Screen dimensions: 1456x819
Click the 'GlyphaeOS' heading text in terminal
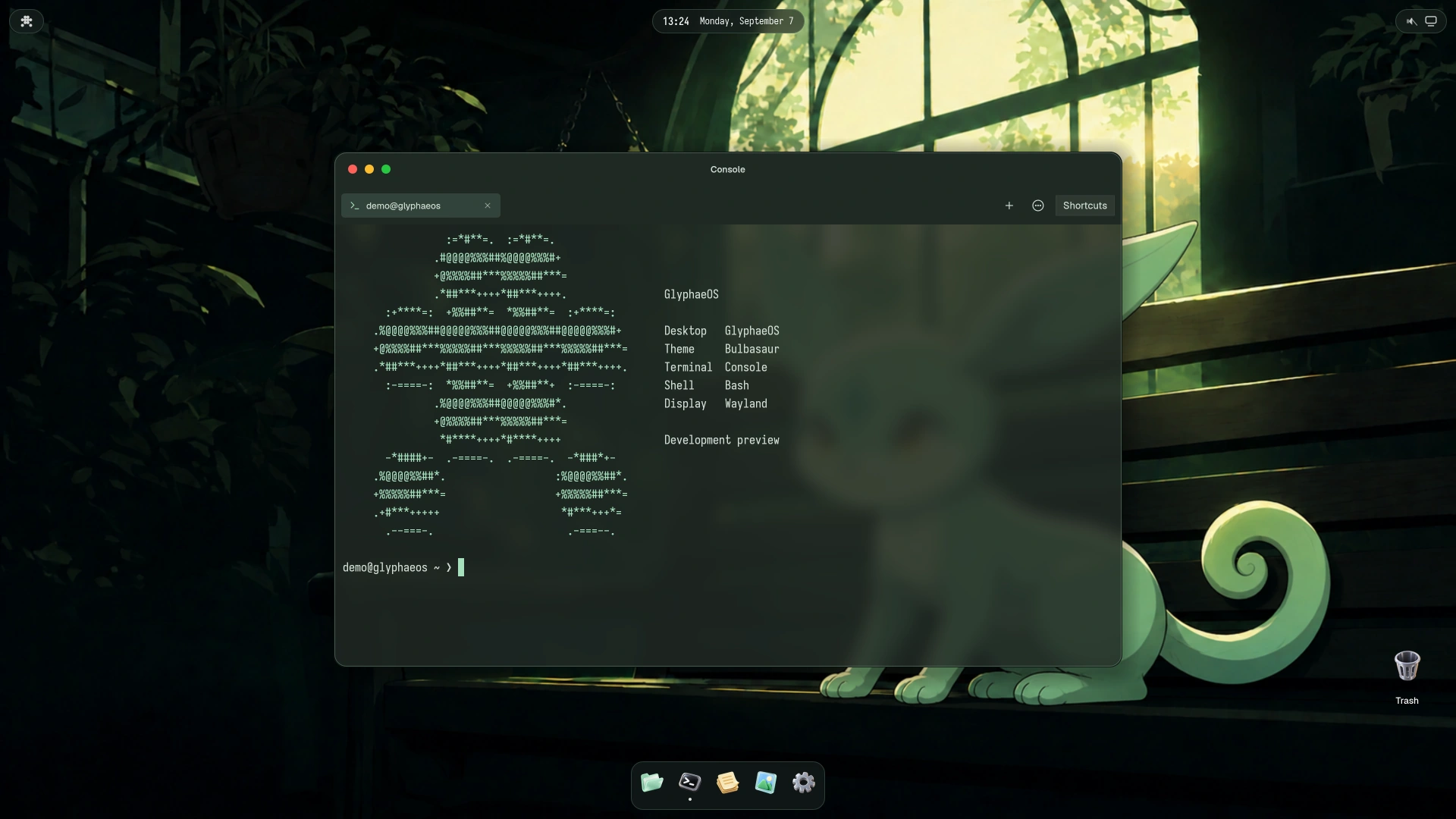[x=692, y=294]
